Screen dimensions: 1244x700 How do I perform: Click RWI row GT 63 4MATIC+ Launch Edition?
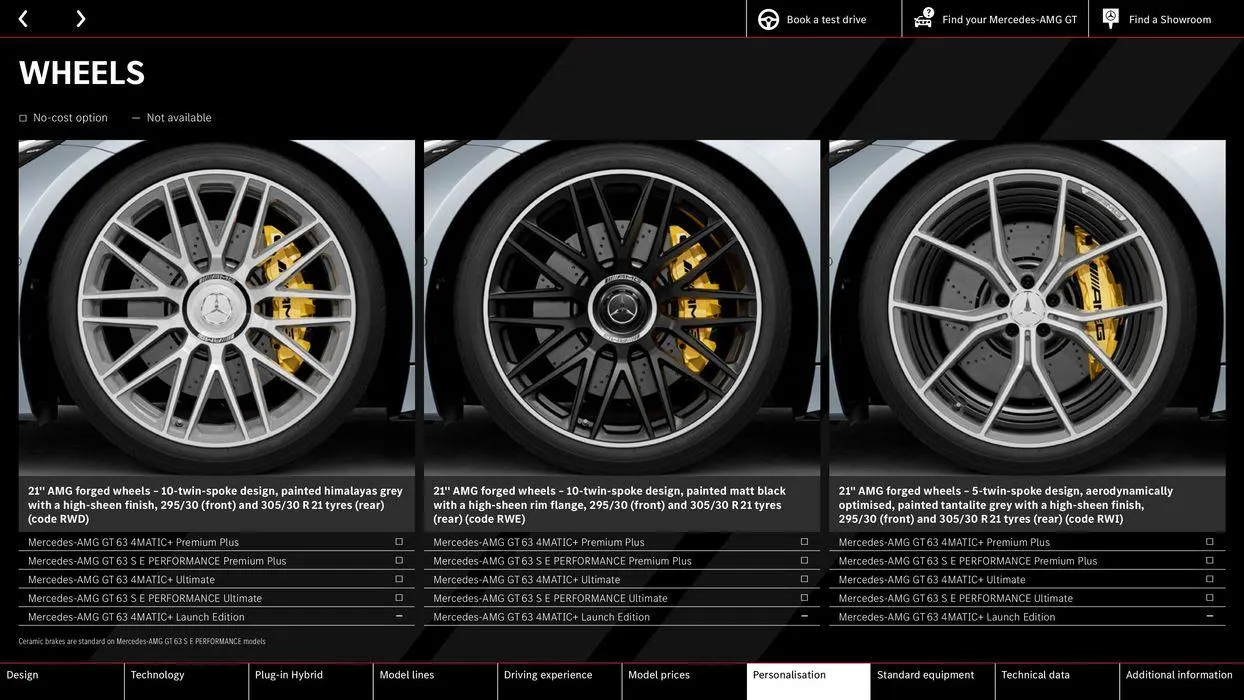tap(1027, 617)
